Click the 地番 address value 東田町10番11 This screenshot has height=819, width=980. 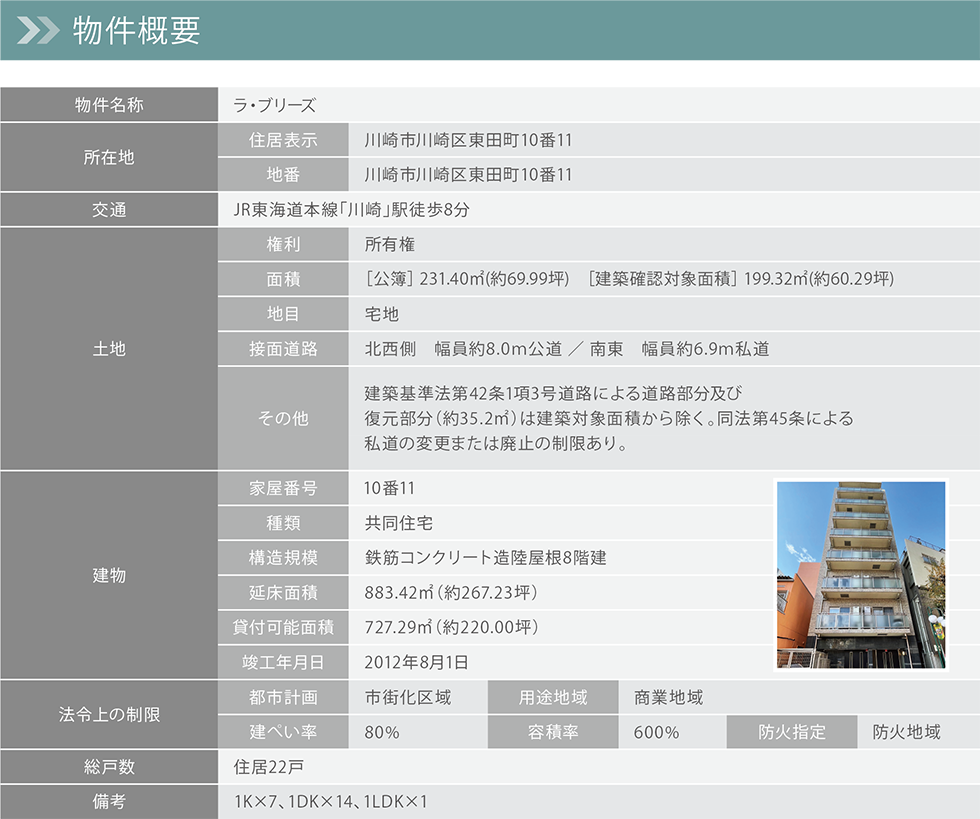click(468, 175)
